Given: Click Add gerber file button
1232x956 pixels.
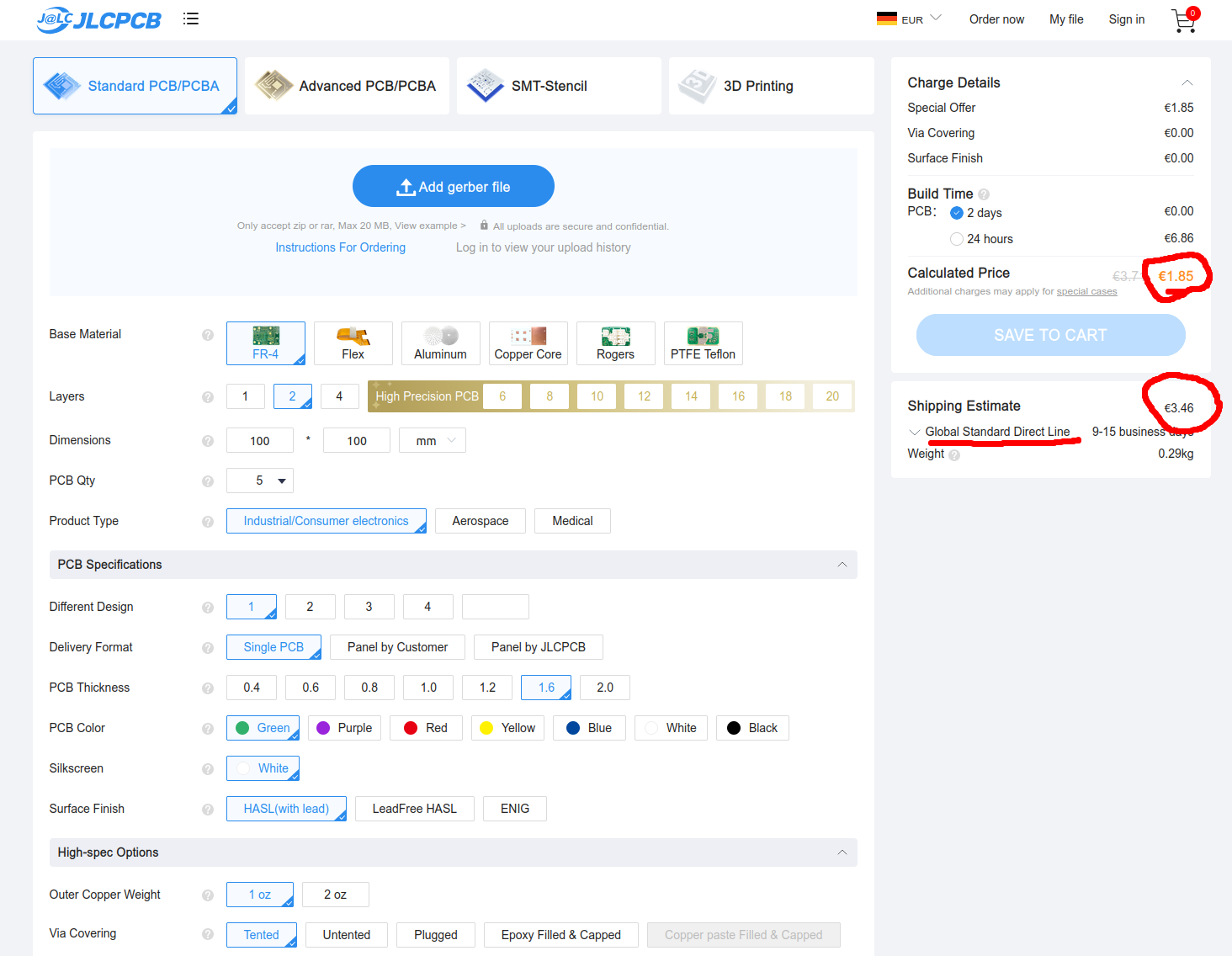Looking at the screenshot, I should pos(454,186).
